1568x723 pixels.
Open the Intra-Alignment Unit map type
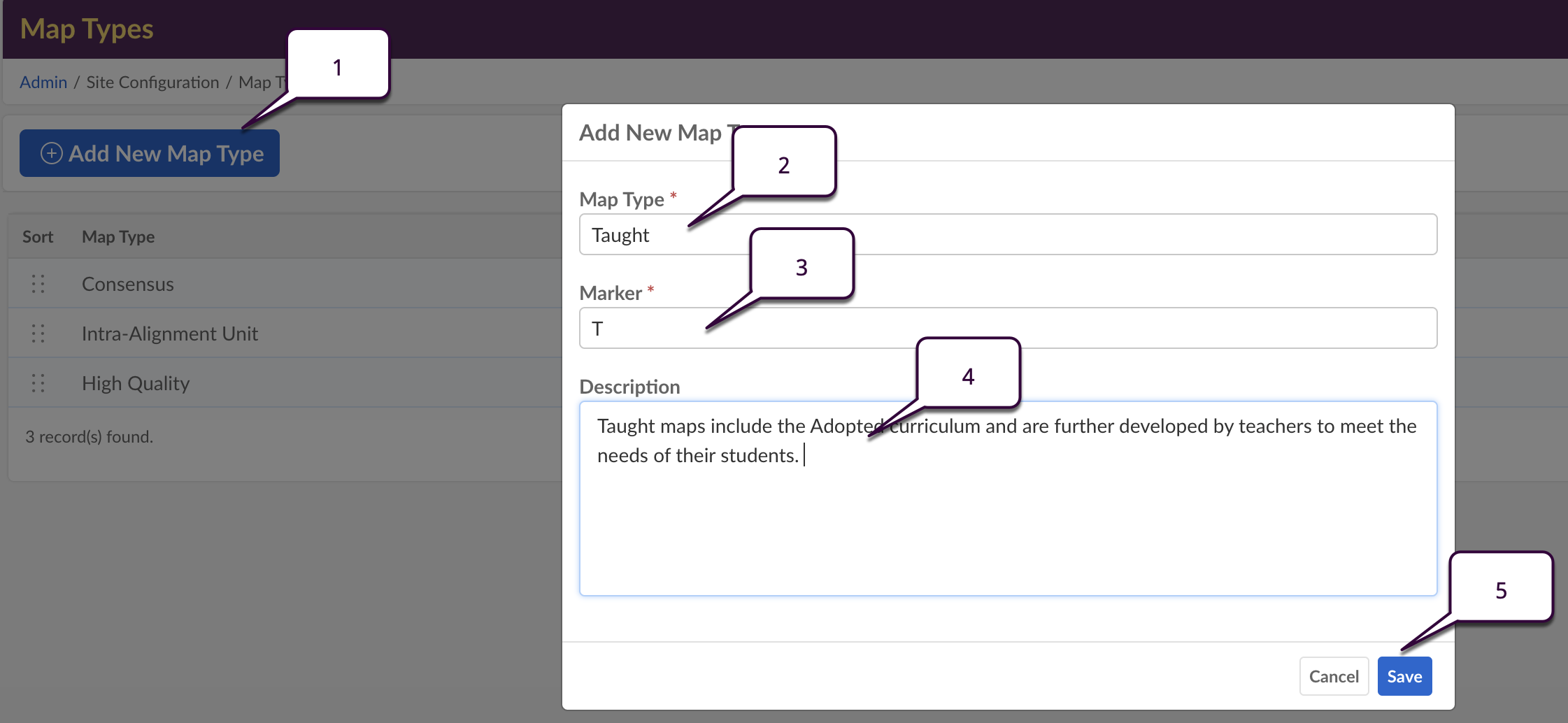pos(170,334)
